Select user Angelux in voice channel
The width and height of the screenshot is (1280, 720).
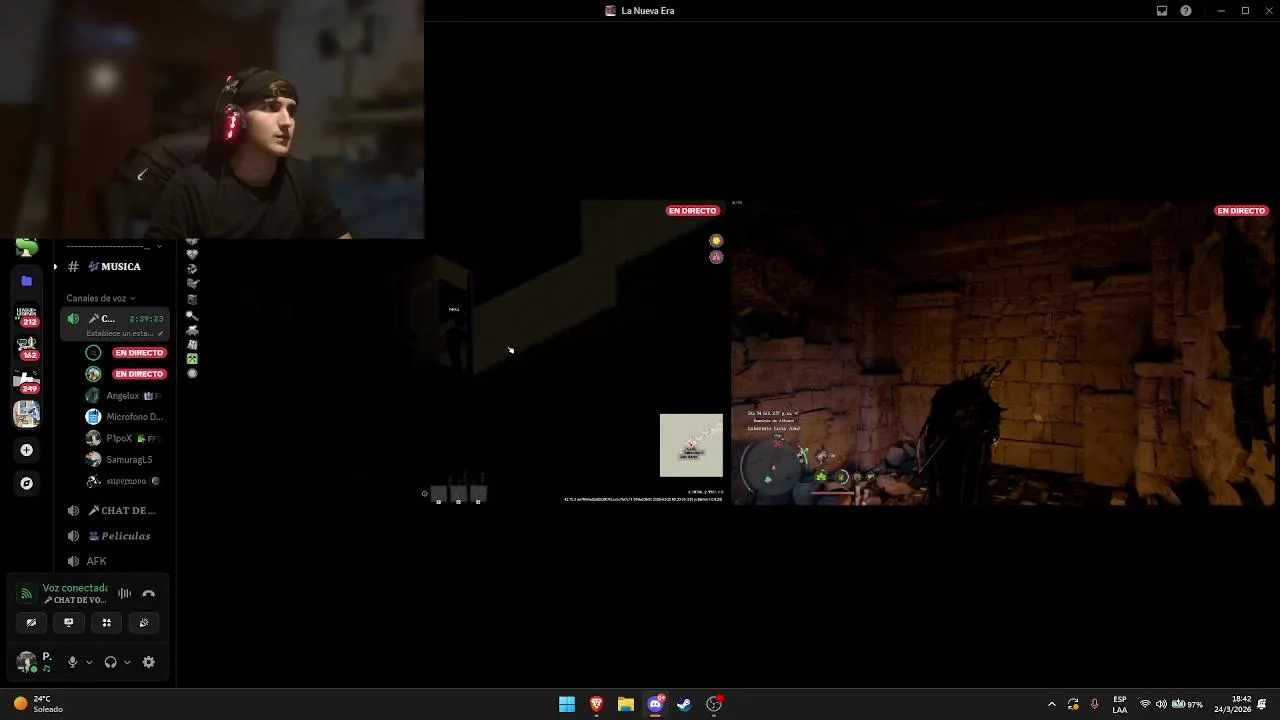tap(125, 395)
